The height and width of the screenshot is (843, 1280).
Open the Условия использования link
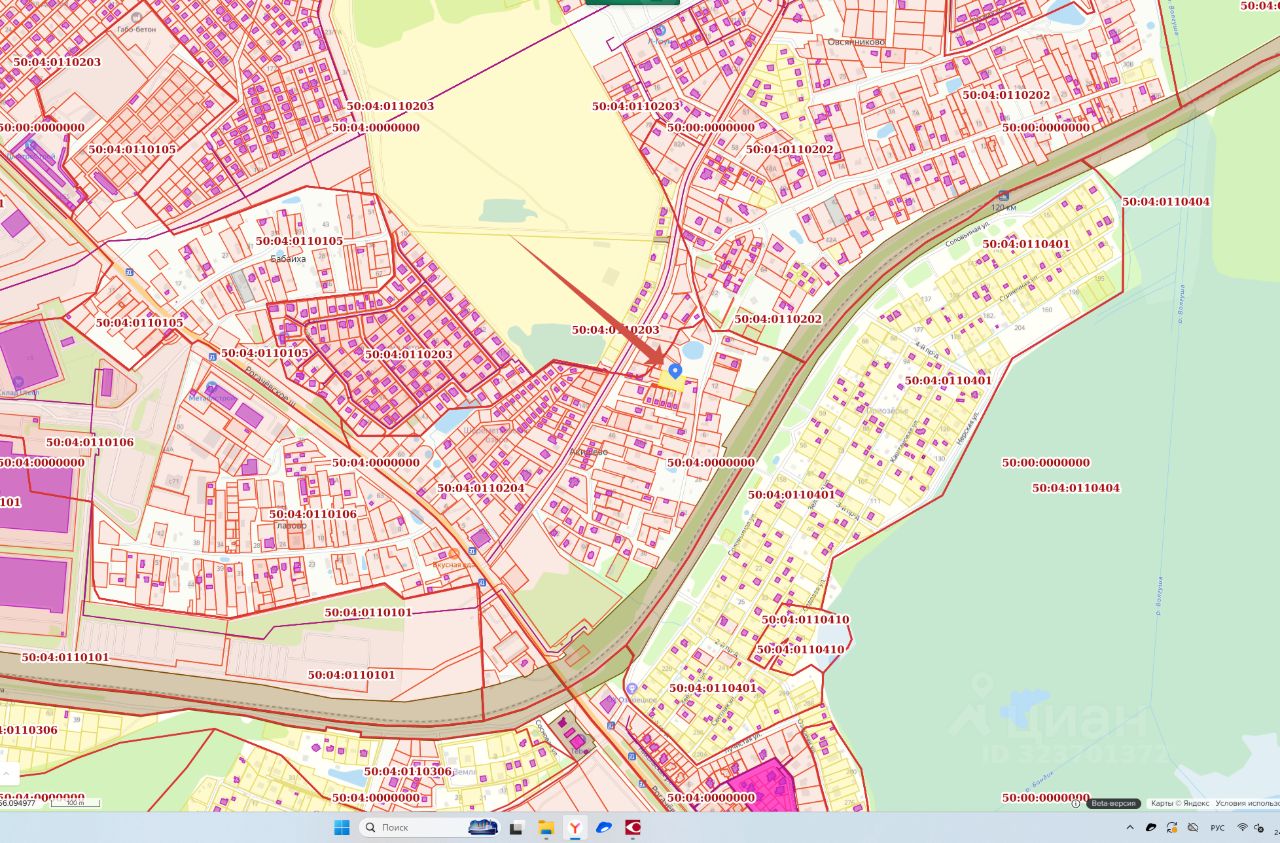[x=1247, y=803]
